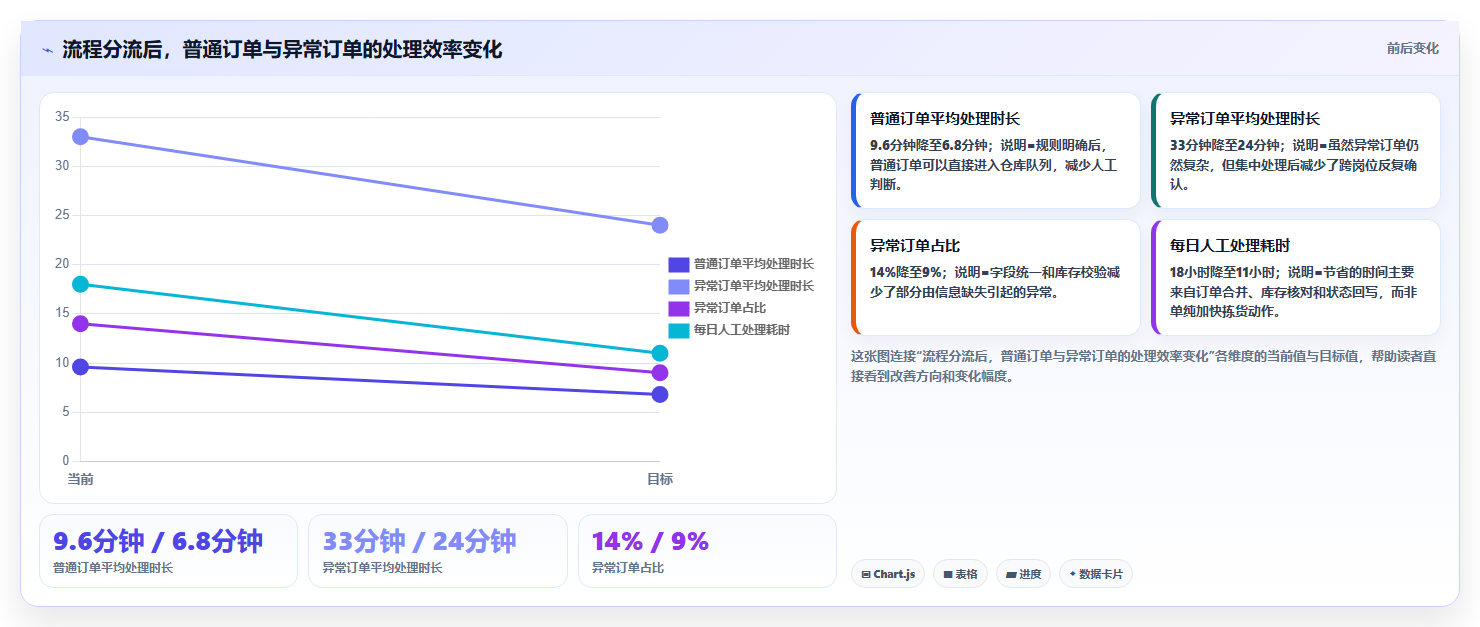This screenshot has height=627, width=1480.
Task: Toggle 异常订单平均处理时长 legend color box
Action: pos(679,286)
